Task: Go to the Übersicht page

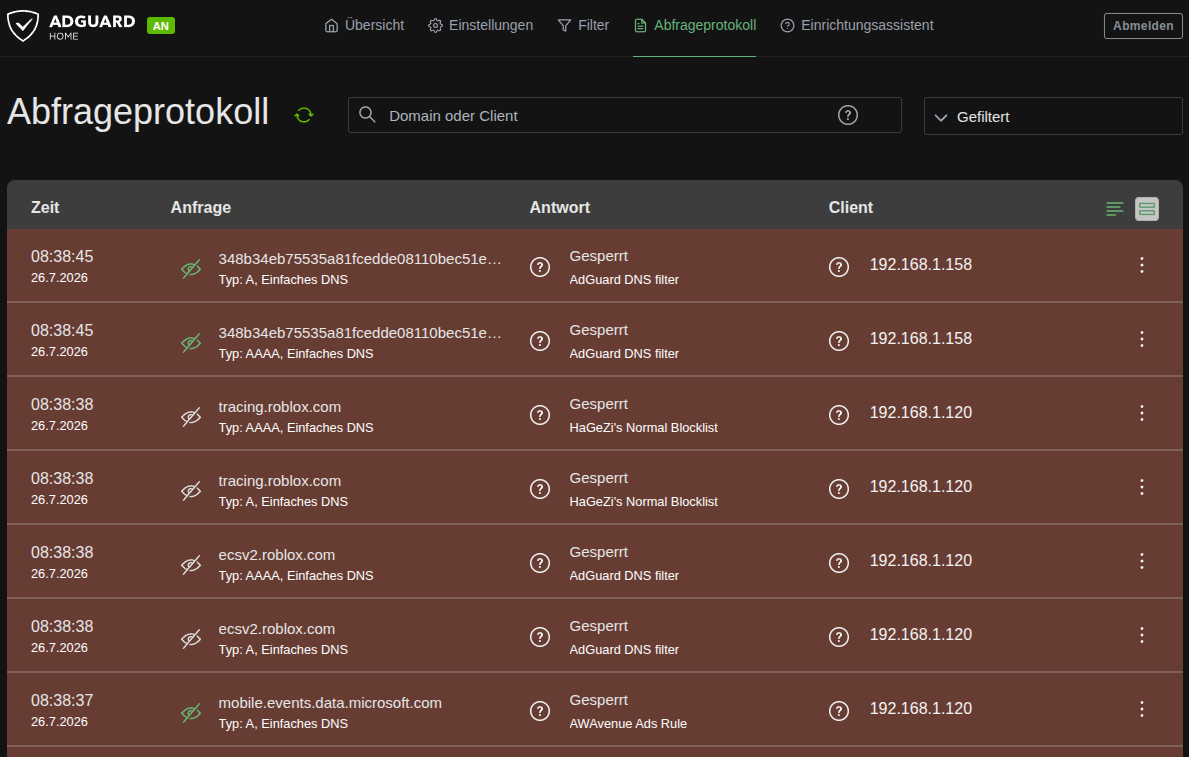Action: (364, 25)
